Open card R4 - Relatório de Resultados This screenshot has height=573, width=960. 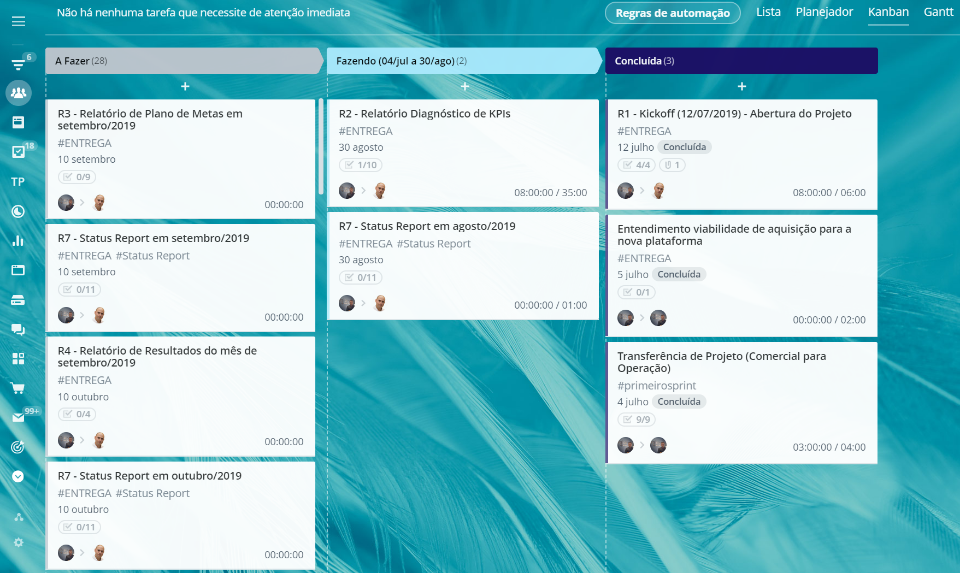[181, 396]
